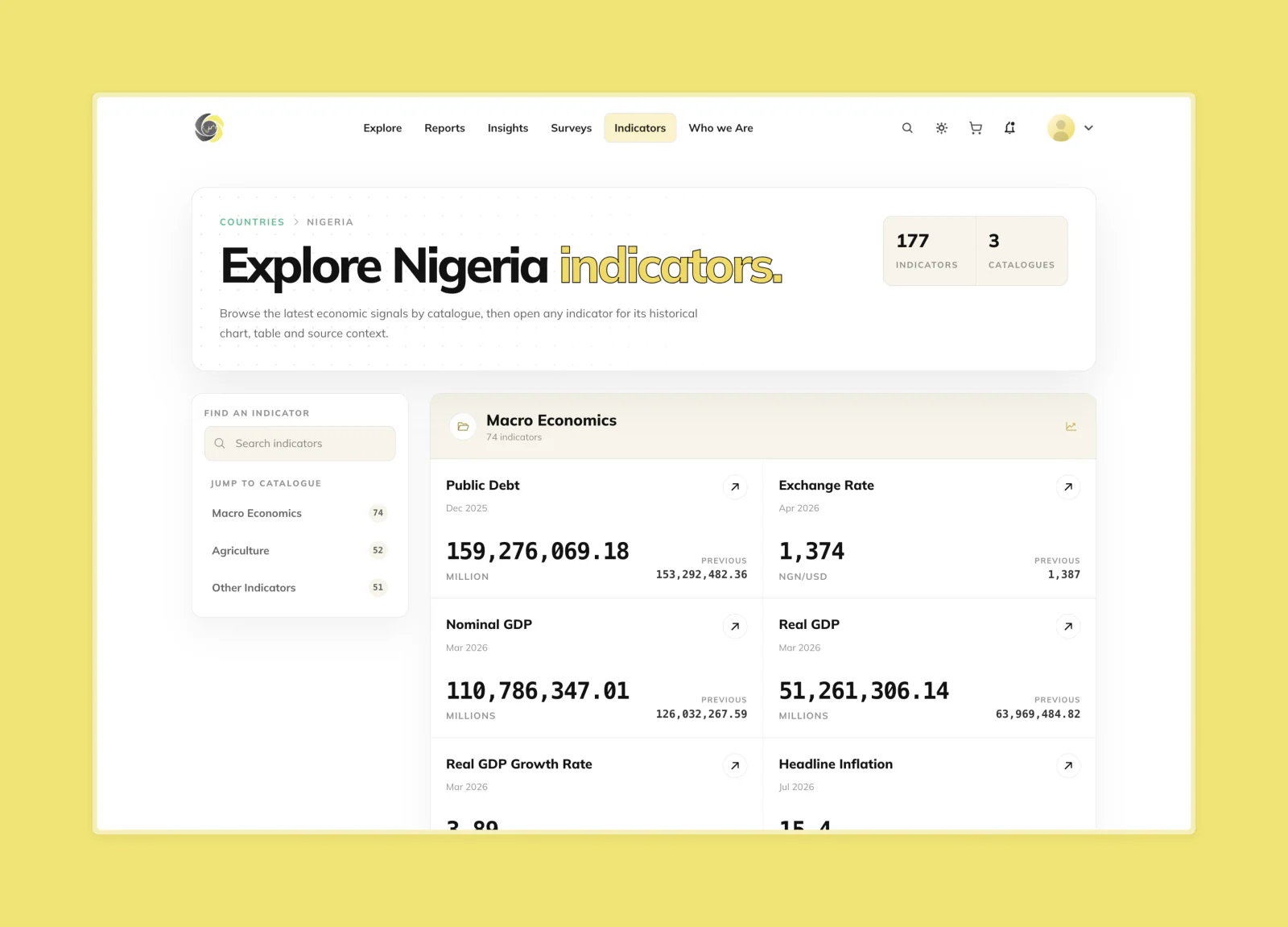Click the Countries breadcrumb link
The height and width of the screenshot is (927, 1288).
pos(252,222)
